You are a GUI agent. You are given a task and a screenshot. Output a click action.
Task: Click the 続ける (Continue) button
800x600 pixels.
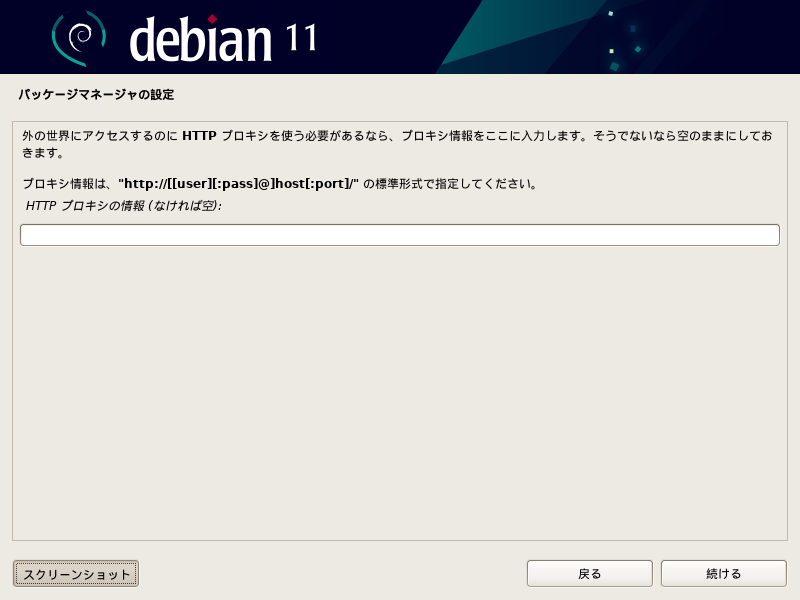click(x=723, y=573)
